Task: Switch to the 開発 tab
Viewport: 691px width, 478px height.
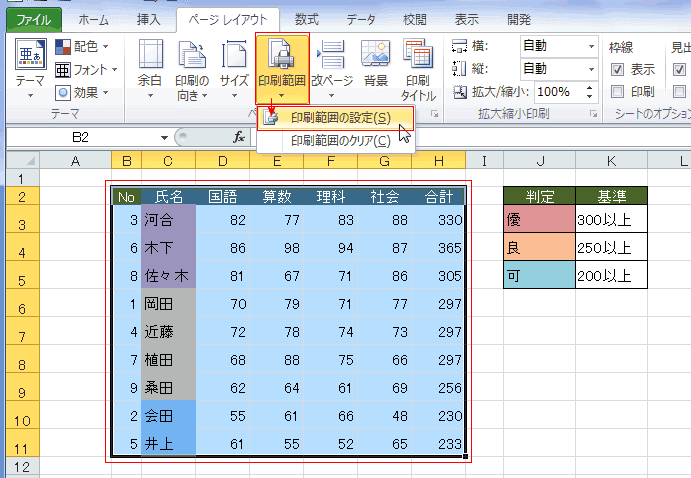Action: pyautogui.click(x=519, y=20)
